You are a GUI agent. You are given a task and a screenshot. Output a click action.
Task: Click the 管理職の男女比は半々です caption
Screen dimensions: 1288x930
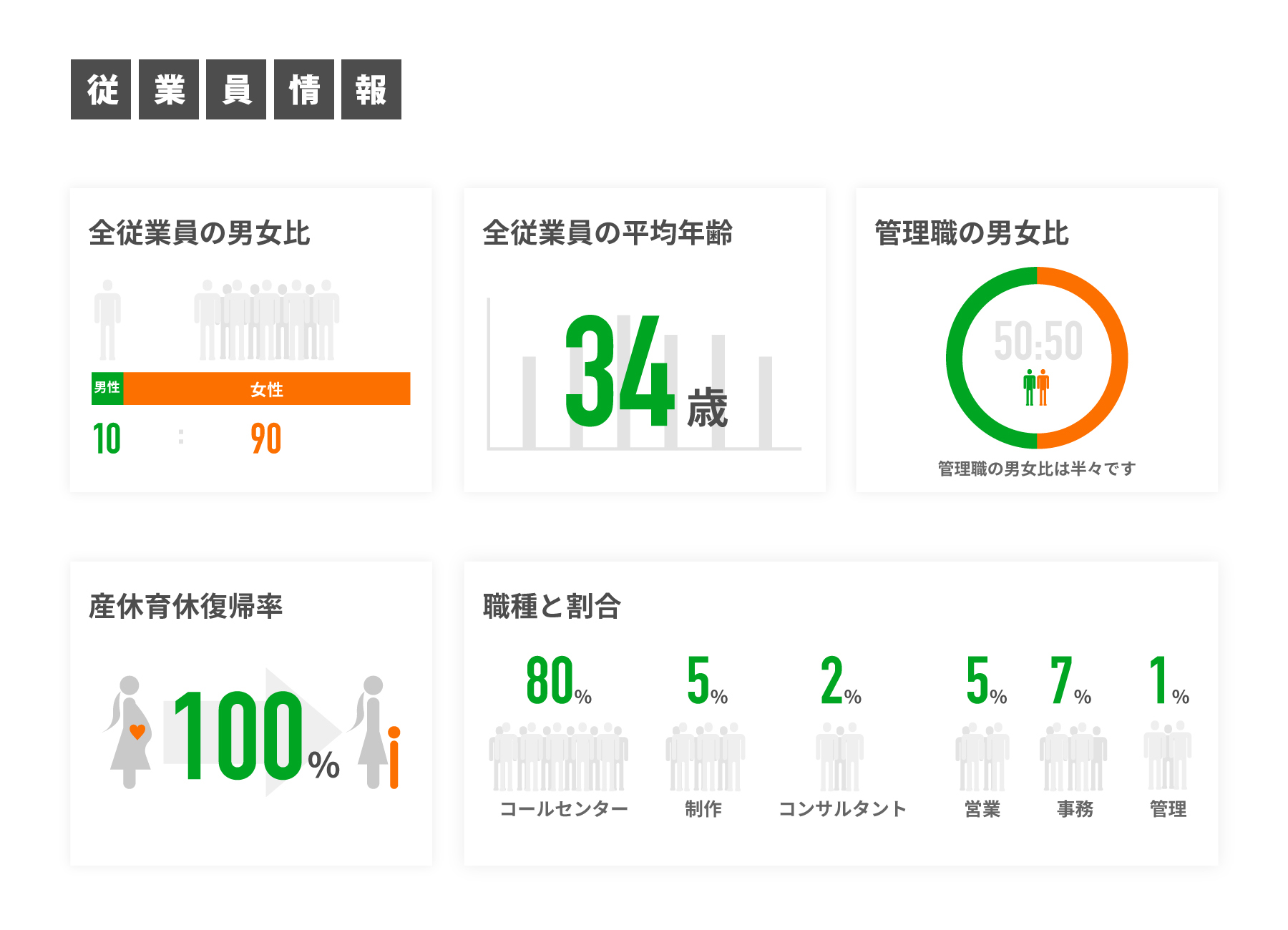click(x=1037, y=469)
